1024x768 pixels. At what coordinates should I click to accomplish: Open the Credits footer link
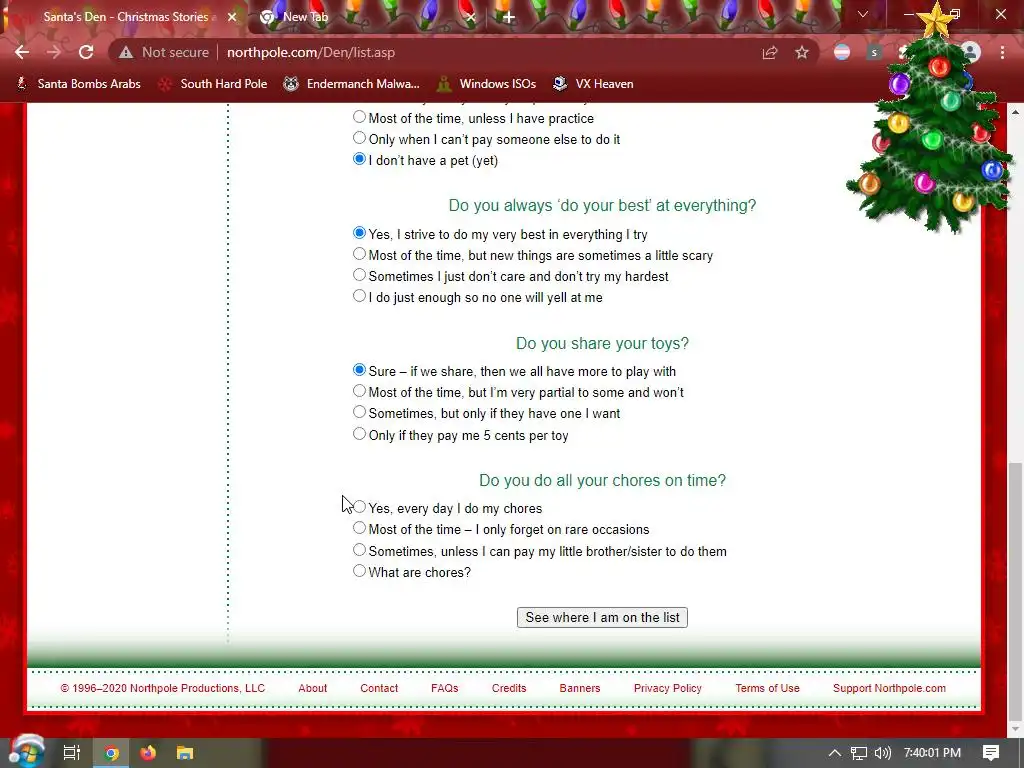509,688
